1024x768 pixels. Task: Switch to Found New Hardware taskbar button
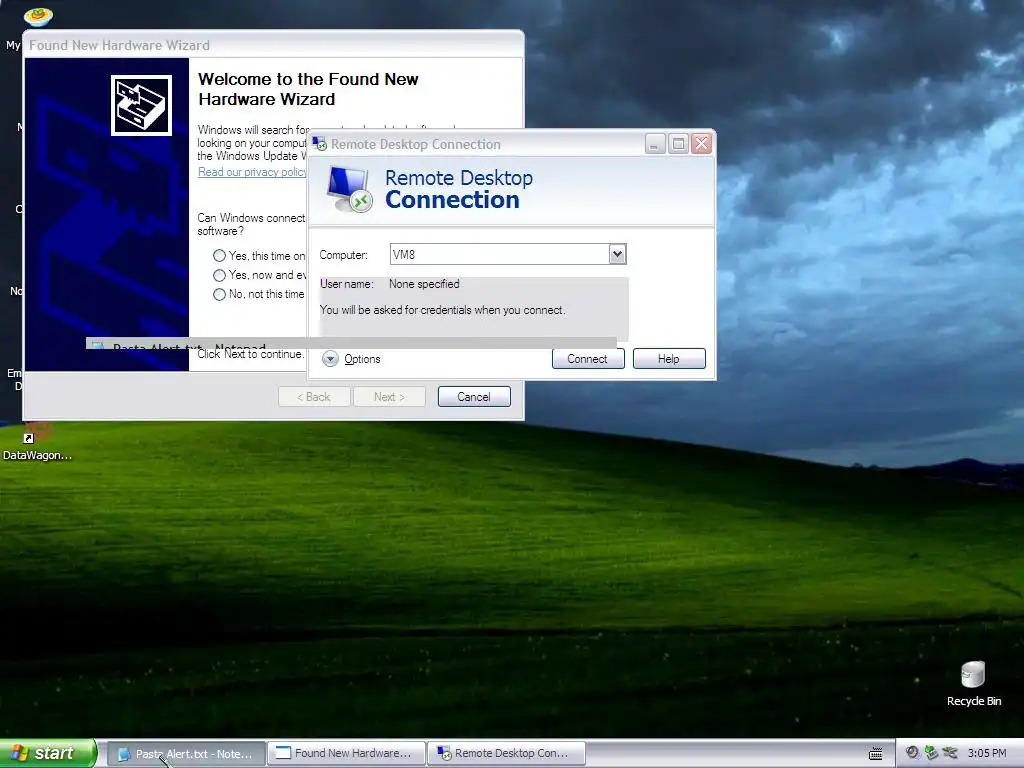click(346, 754)
